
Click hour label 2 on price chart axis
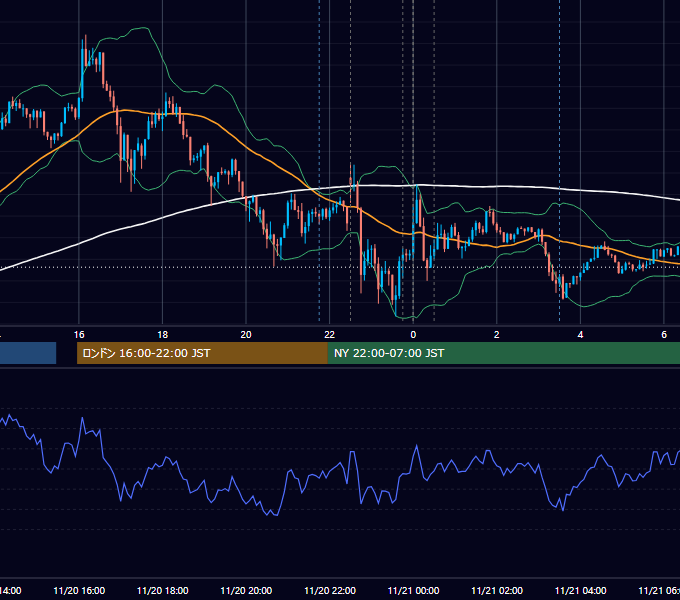(497, 335)
